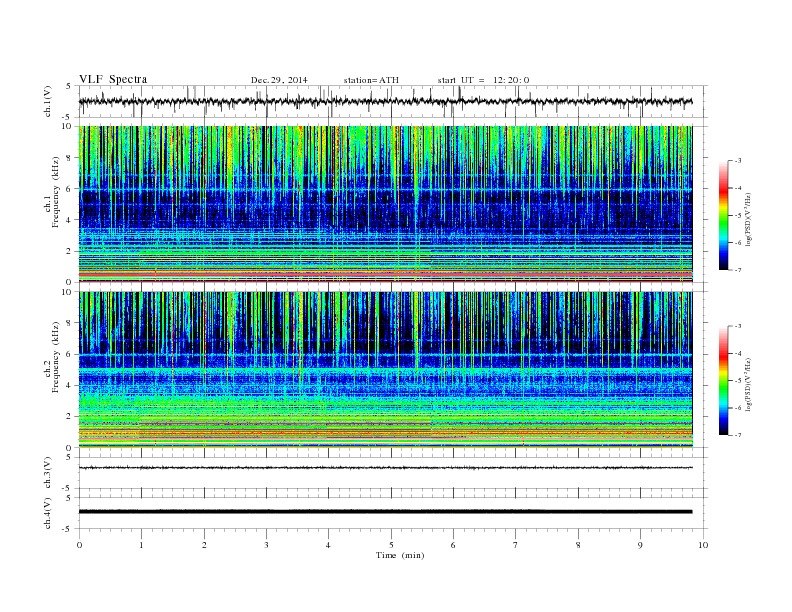Click the time axis tick label "5"
792x612 pixels.
[391, 545]
